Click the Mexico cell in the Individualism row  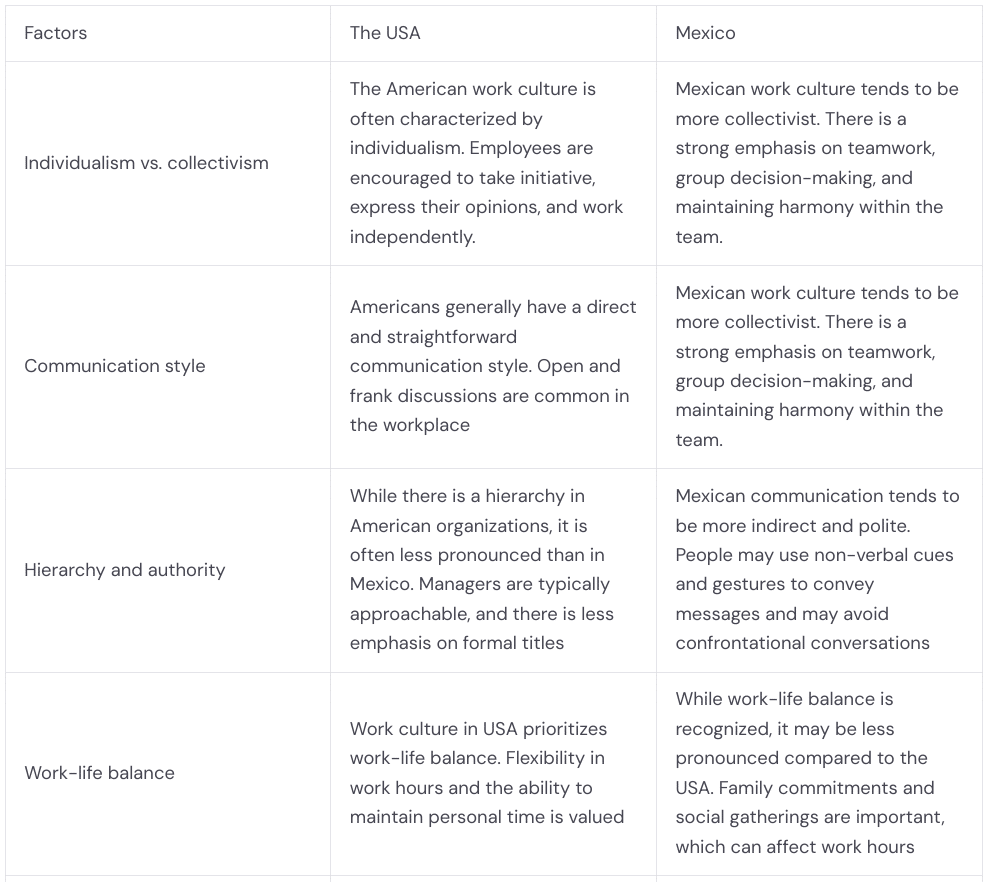point(816,163)
